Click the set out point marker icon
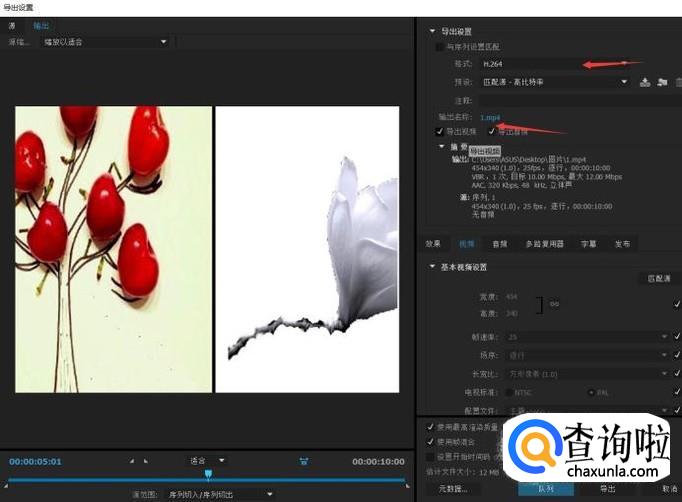Viewport: 682px width, 502px height. 146,461
